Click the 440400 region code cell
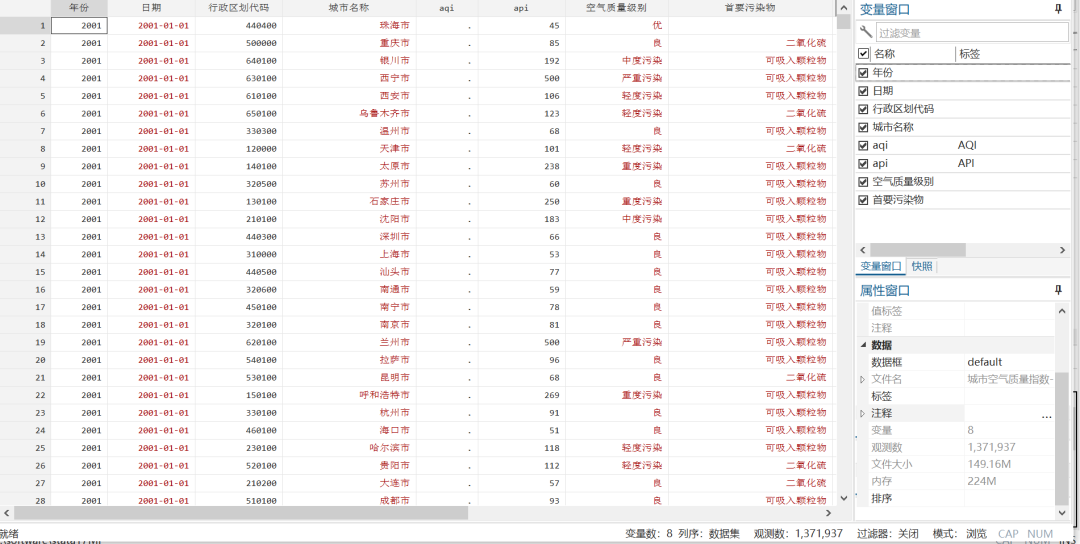Viewport: 1080px width, 544px height. click(238, 25)
